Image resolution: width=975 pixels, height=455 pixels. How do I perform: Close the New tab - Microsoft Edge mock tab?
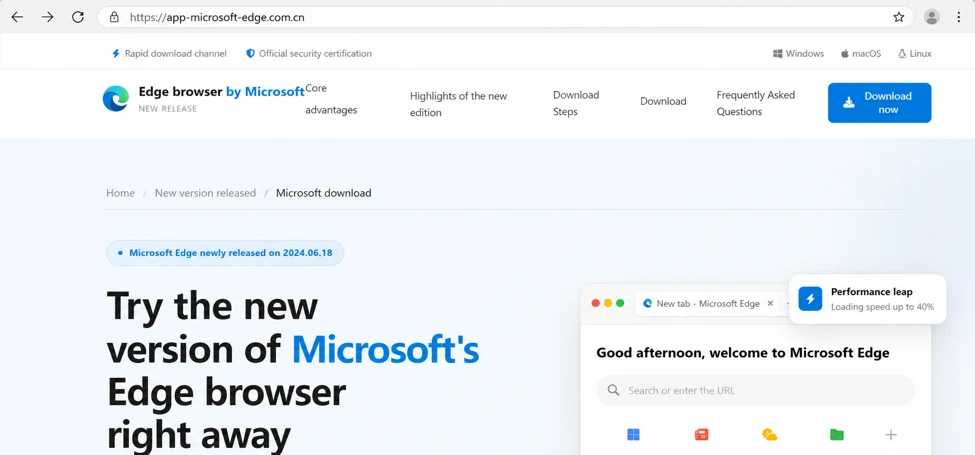(770, 303)
